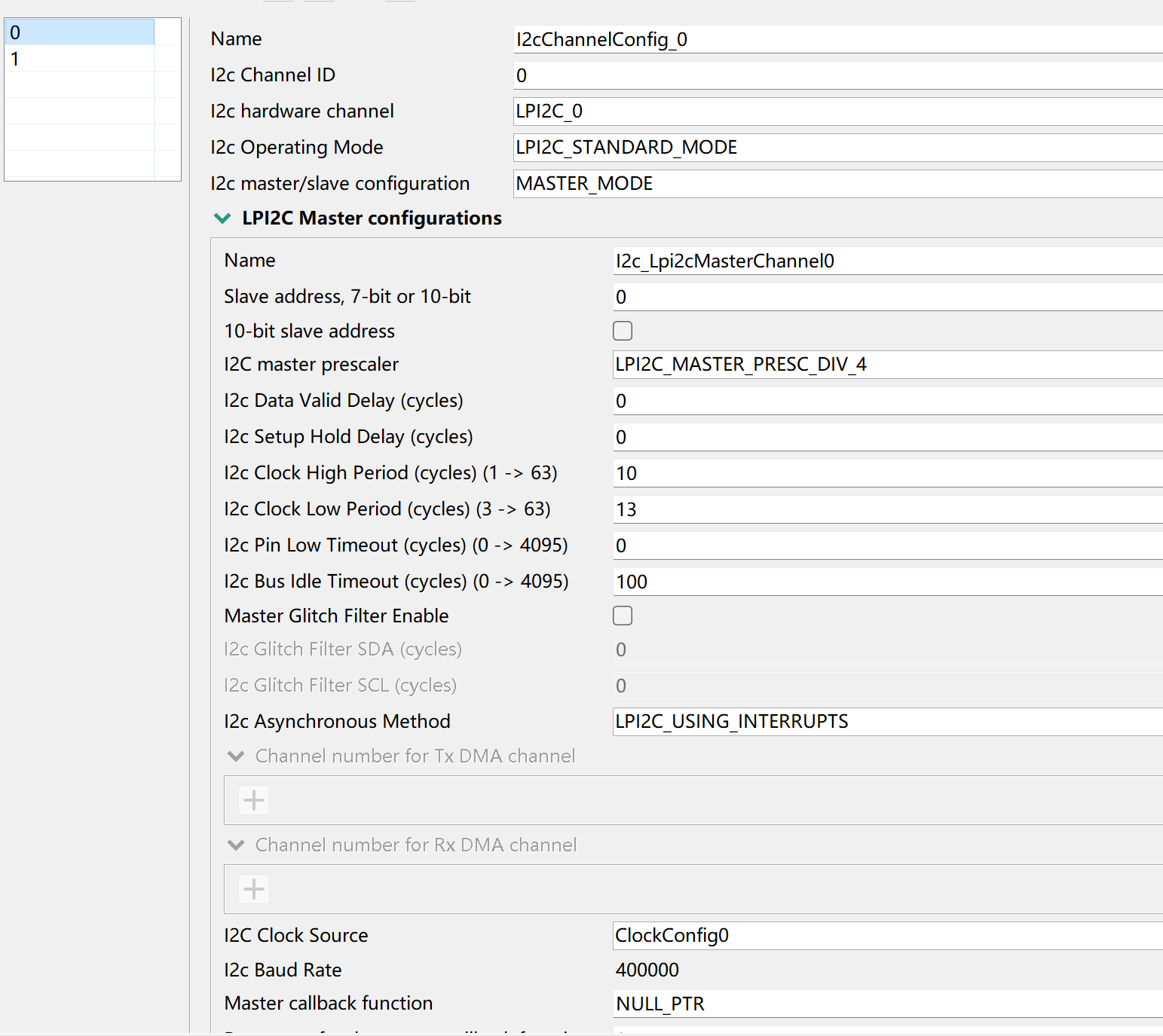1163x1036 pixels.
Task: Click plus icon to add Tx DMA channel
Action: 253,800
